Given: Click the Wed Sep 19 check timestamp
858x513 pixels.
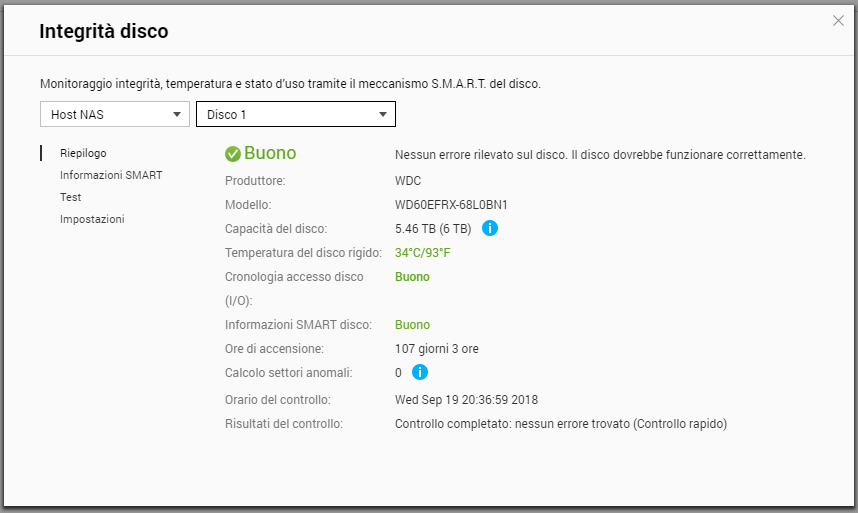Looking at the screenshot, I should point(467,400).
